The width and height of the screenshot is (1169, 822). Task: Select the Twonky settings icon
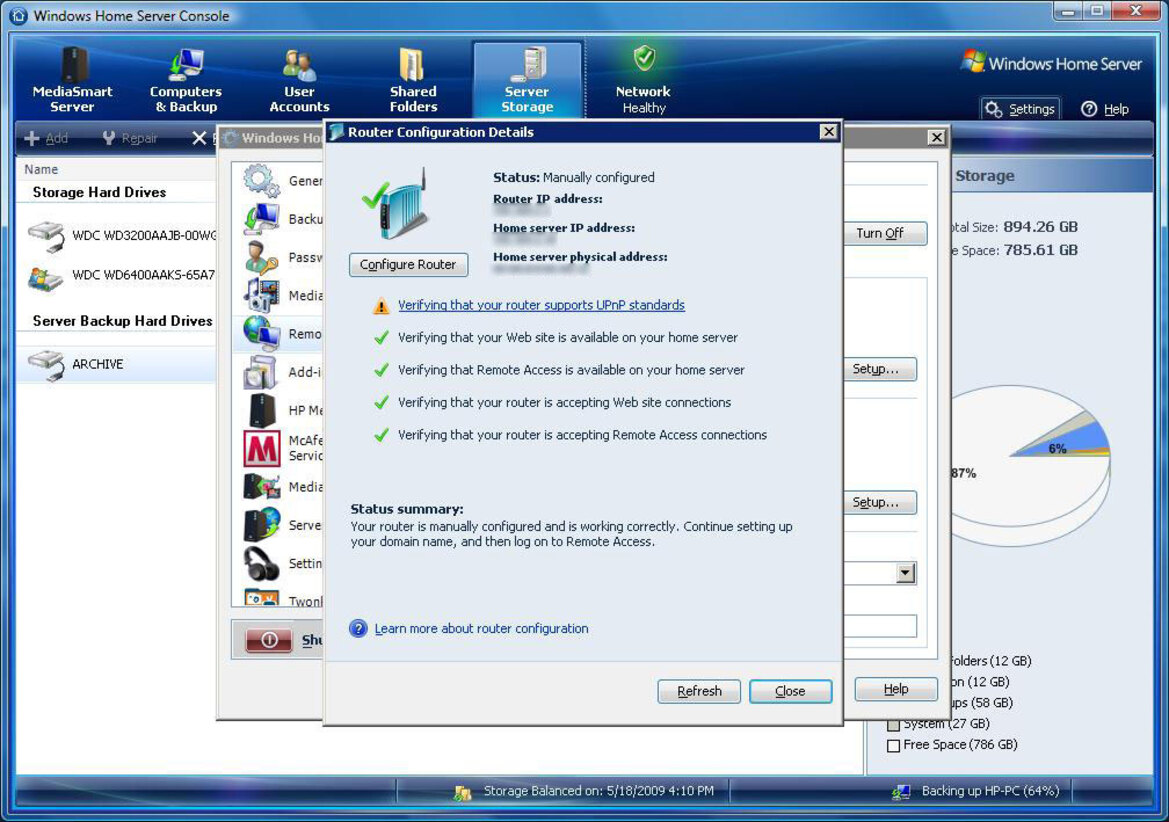pos(261,598)
